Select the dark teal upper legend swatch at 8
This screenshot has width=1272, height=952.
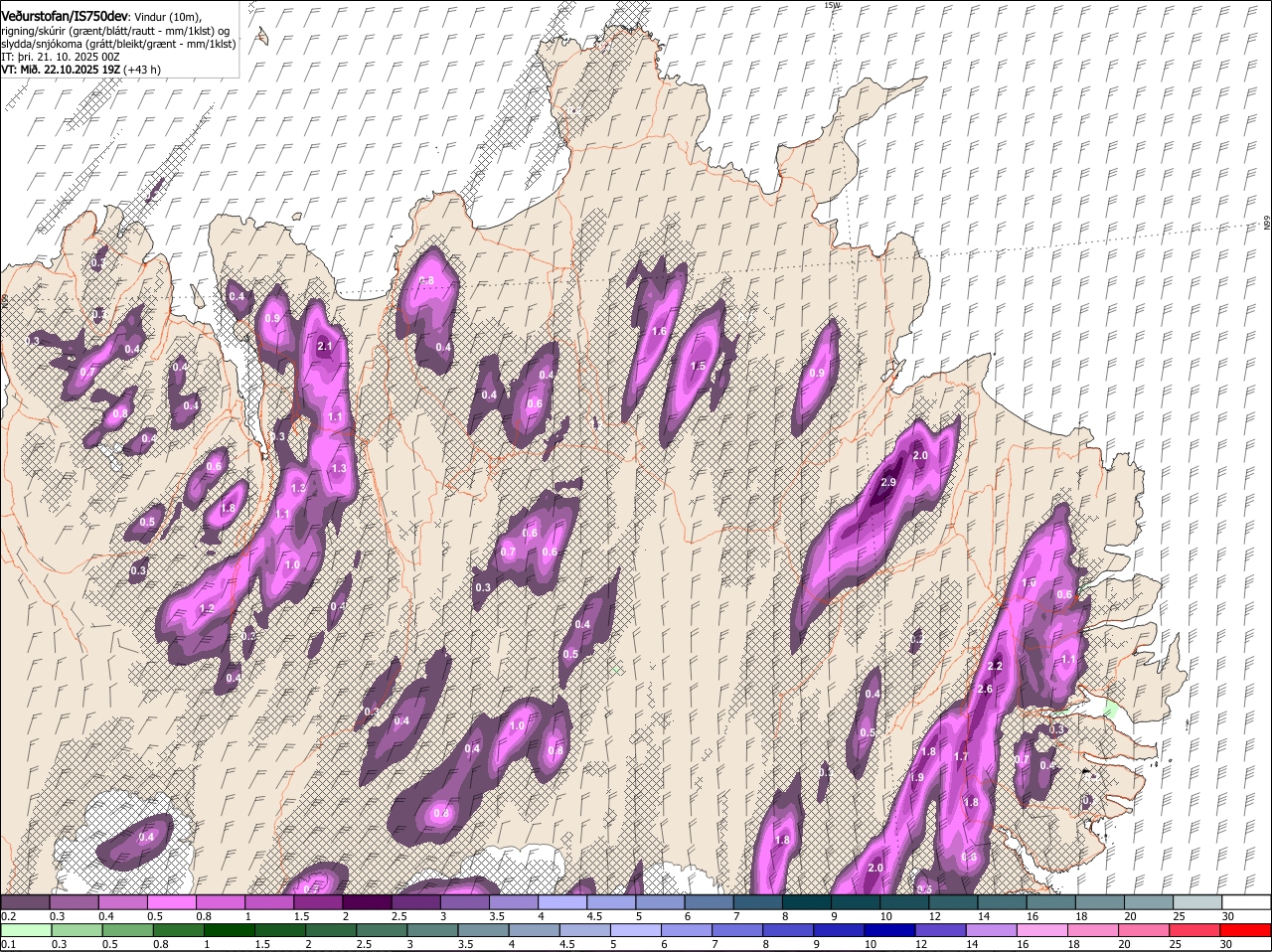coord(807,902)
